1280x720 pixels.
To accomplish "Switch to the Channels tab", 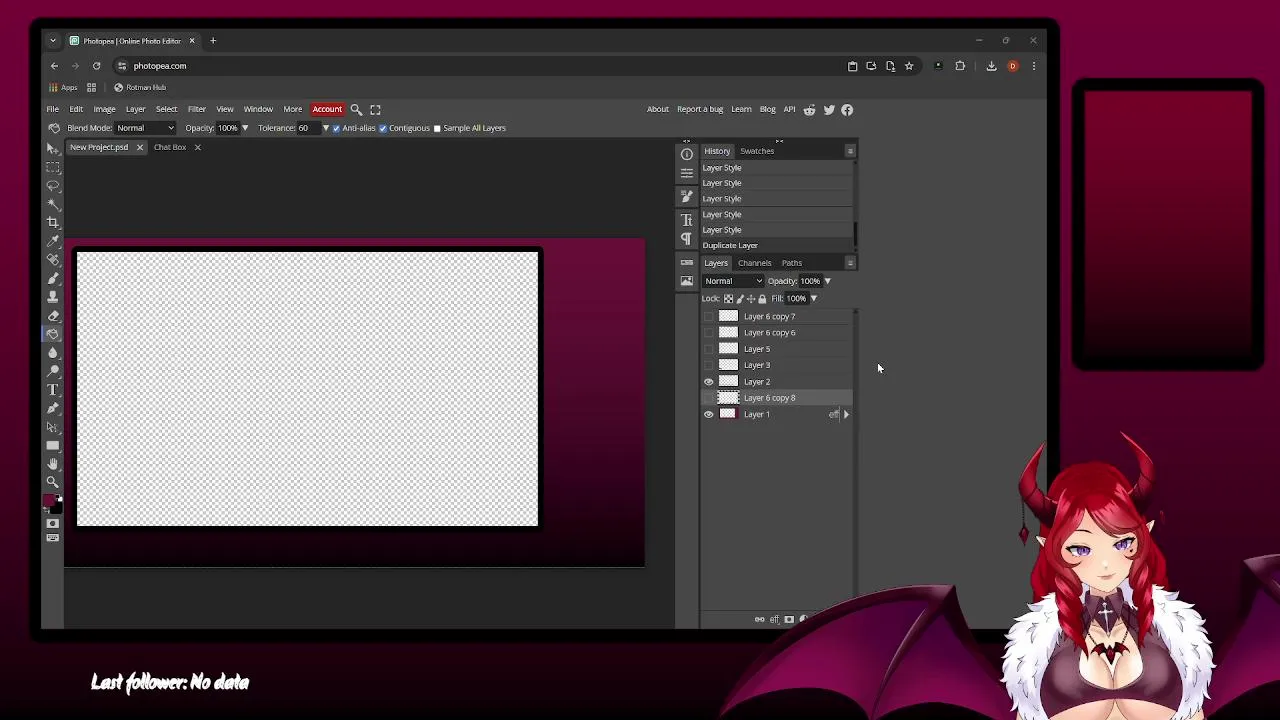I will tap(755, 263).
